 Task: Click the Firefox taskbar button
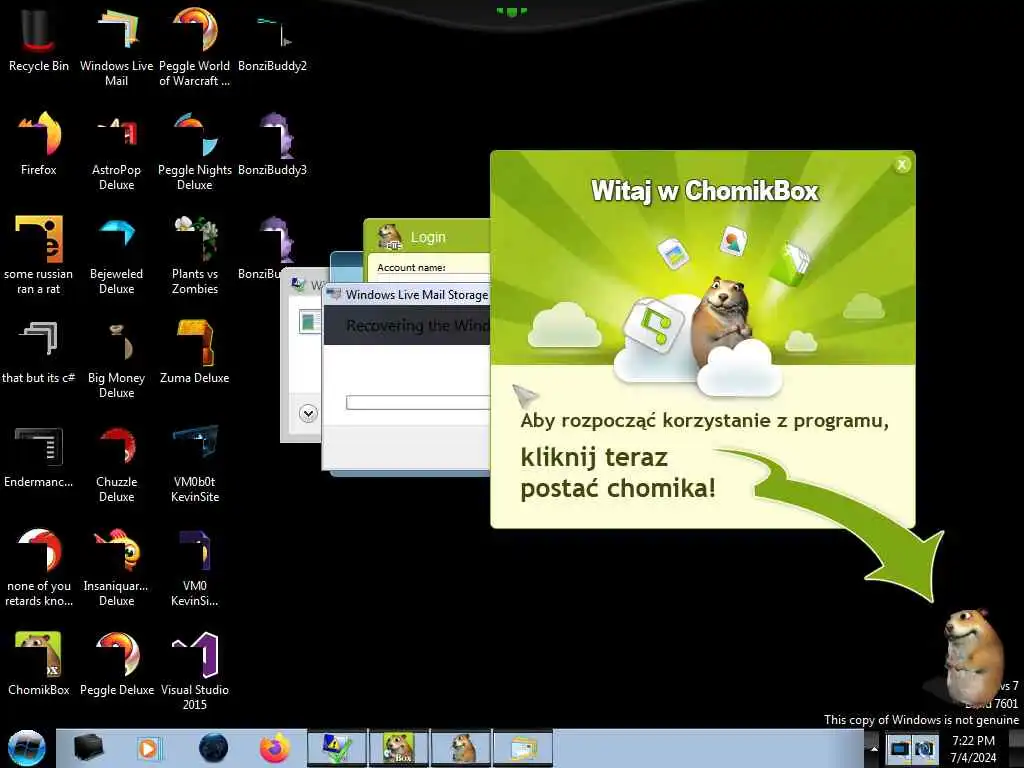pyautogui.click(x=275, y=748)
